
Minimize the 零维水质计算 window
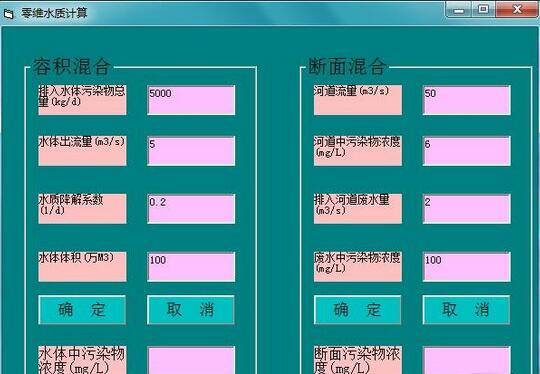pos(459,10)
